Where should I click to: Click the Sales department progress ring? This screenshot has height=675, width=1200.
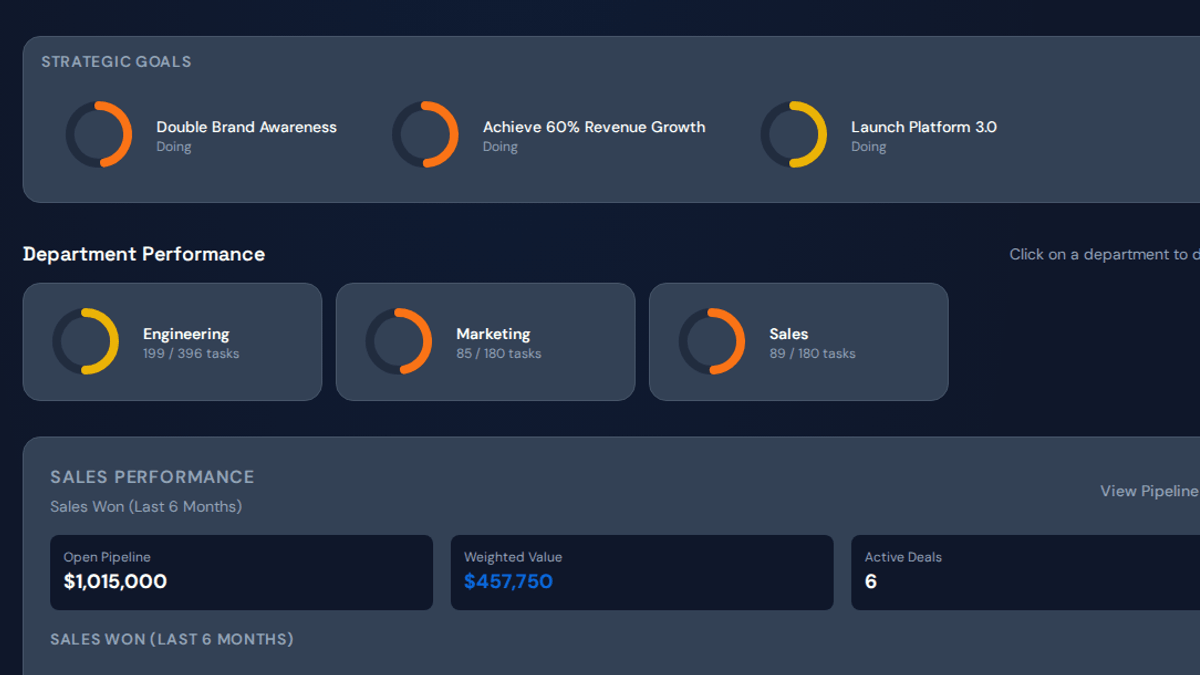point(712,342)
